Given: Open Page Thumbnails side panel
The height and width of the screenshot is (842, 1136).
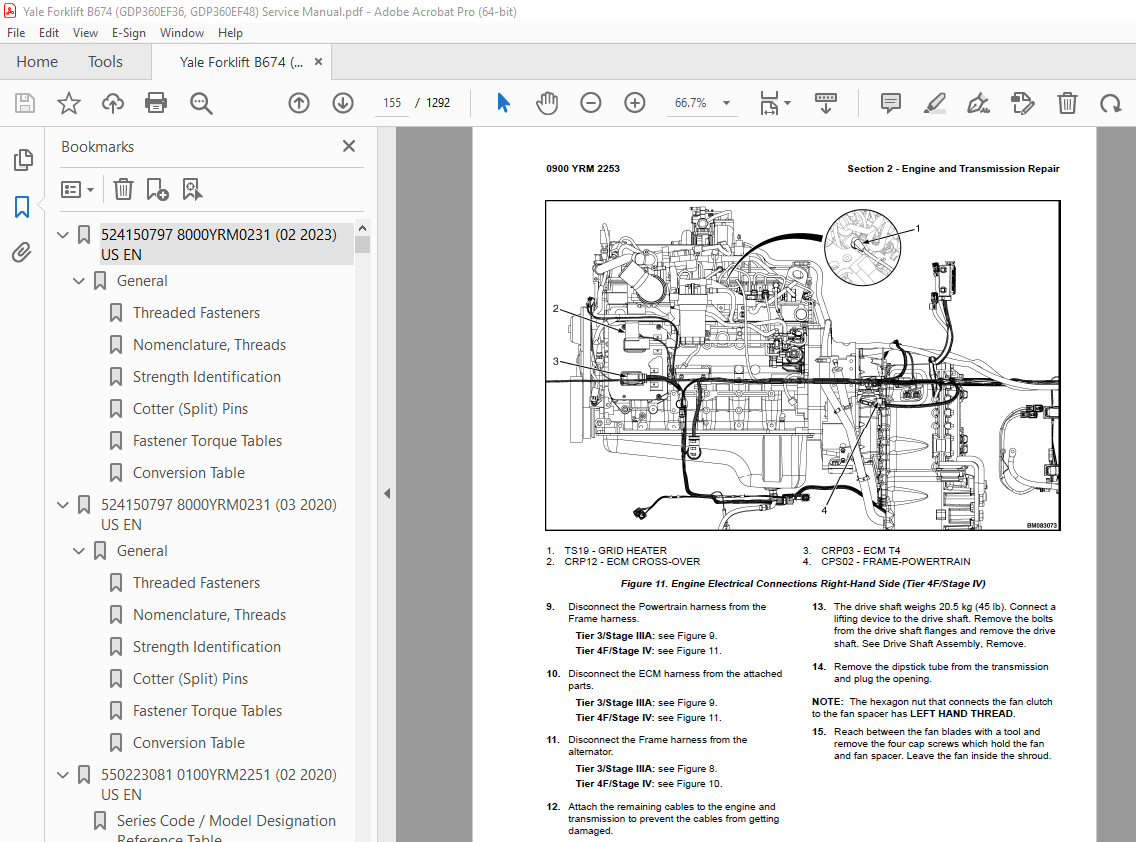Looking at the screenshot, I should [22, 159].
